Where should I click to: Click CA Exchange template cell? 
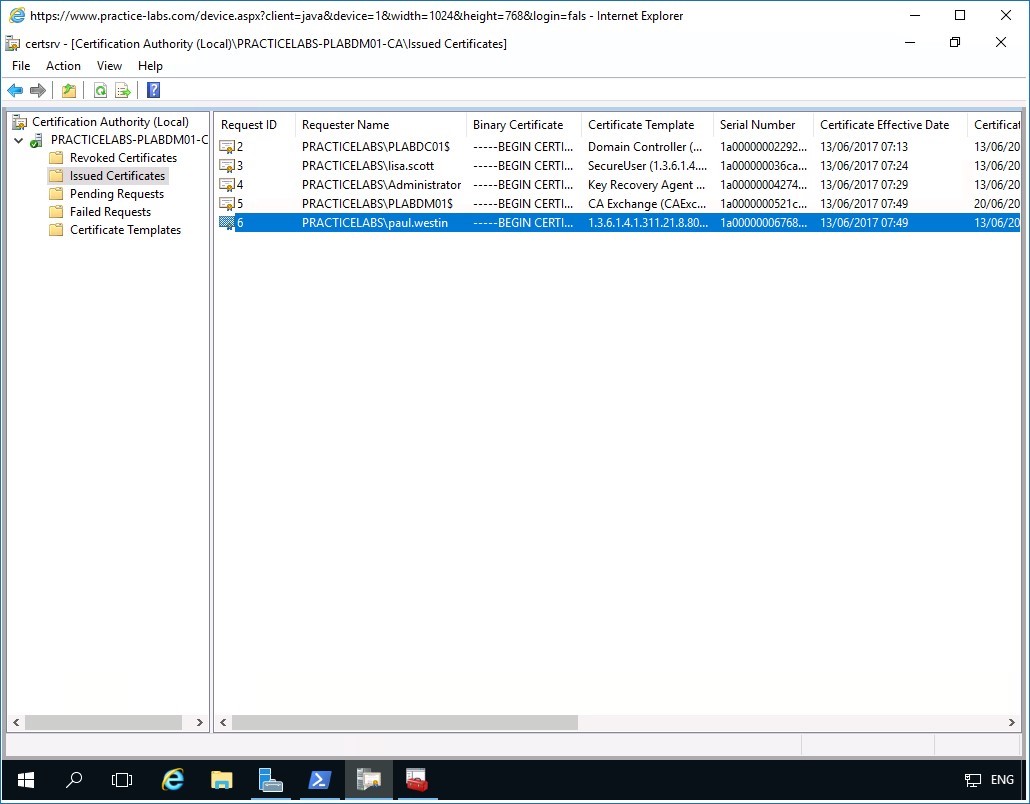pos(647,204)
